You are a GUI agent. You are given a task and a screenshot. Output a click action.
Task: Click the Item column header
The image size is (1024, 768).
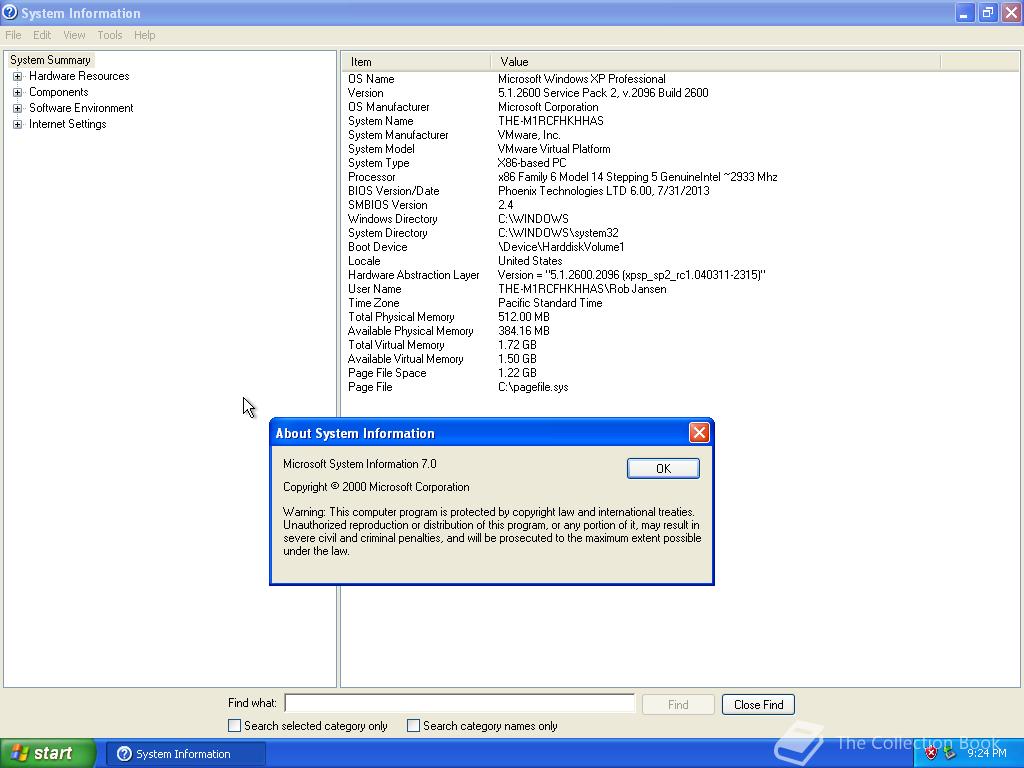point(416,62)
